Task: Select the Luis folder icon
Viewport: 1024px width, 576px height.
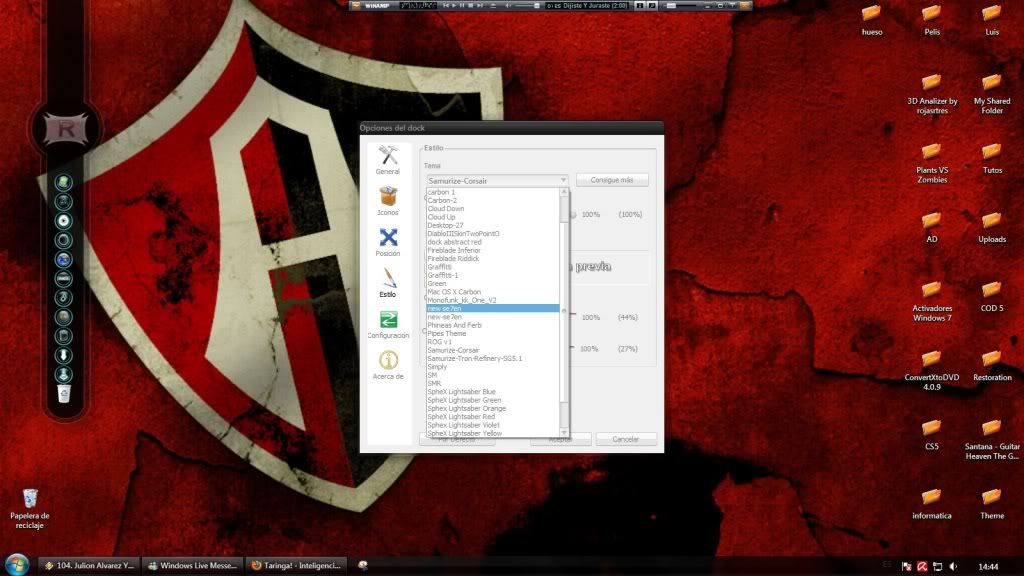Action: pos(992,20)
